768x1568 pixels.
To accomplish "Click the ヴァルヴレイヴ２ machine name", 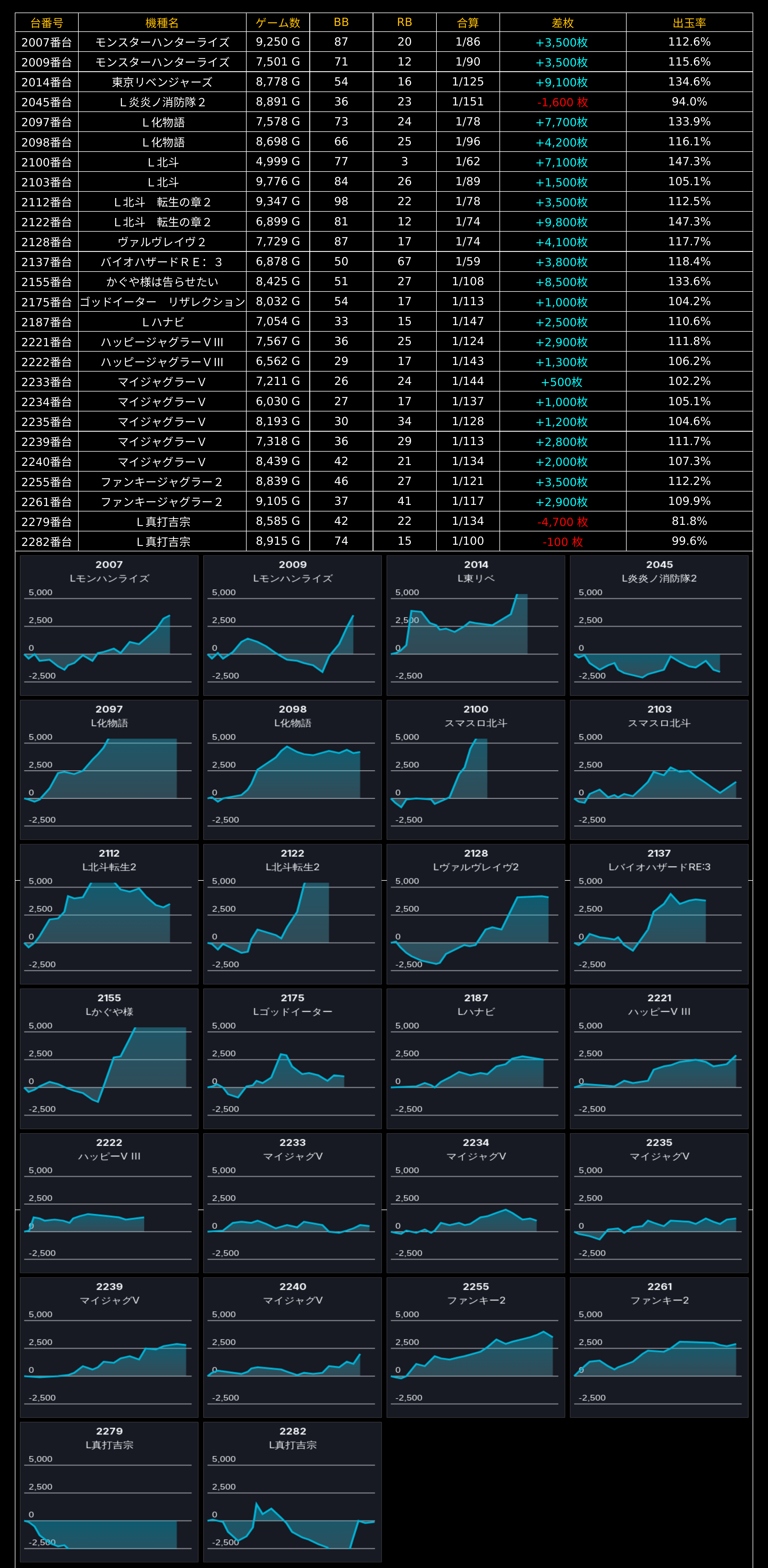I will [x=162, y=242].
